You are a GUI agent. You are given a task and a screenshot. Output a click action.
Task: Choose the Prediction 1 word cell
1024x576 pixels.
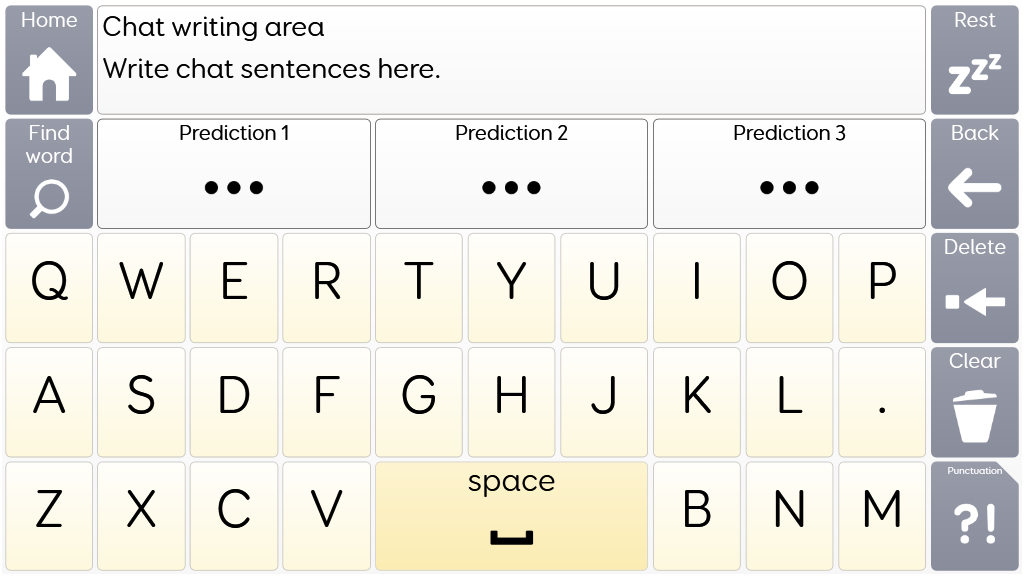pyautogui.click(x=234, y=174)
